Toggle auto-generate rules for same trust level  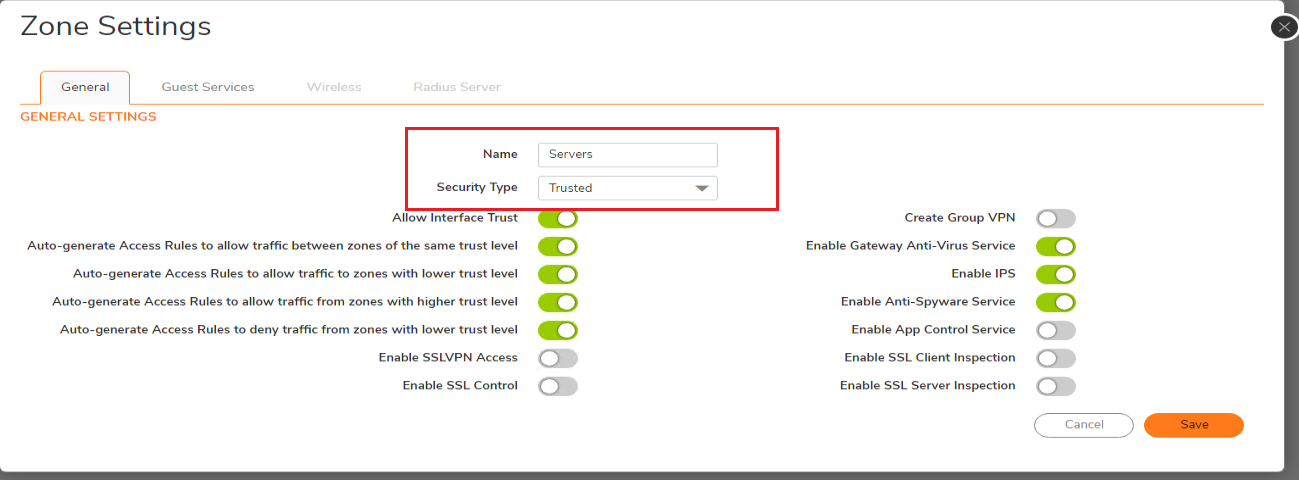coord(558,246)
